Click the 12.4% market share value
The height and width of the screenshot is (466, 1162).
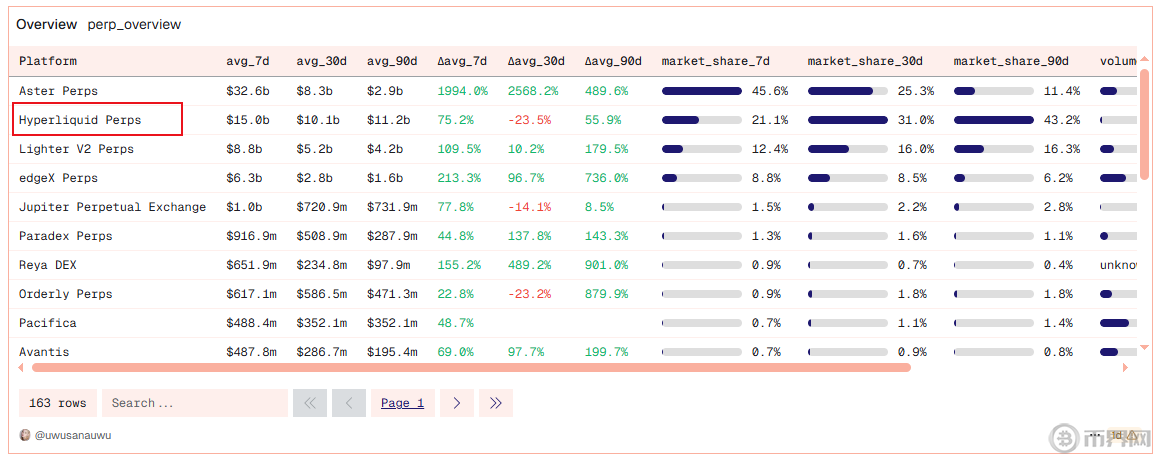click(x=769, y=149)
